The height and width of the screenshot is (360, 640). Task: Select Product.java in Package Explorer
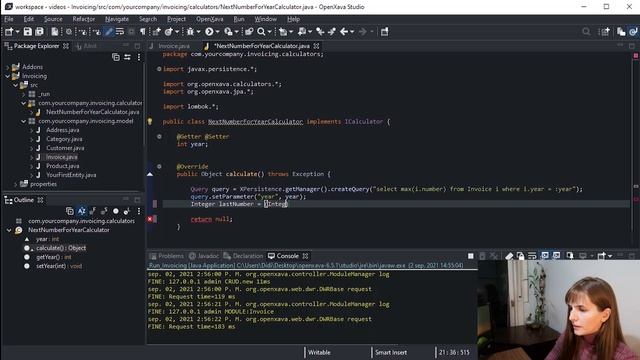tap(62, 166)
